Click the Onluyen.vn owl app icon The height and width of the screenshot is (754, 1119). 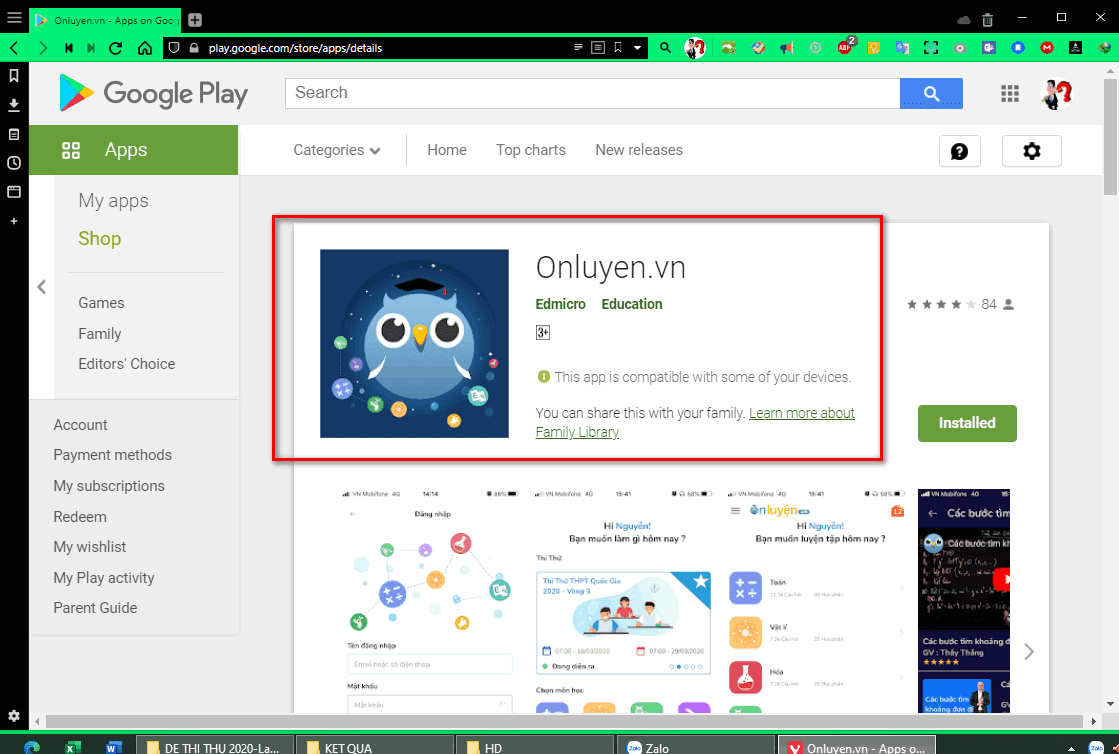click(x=414, y=343)
